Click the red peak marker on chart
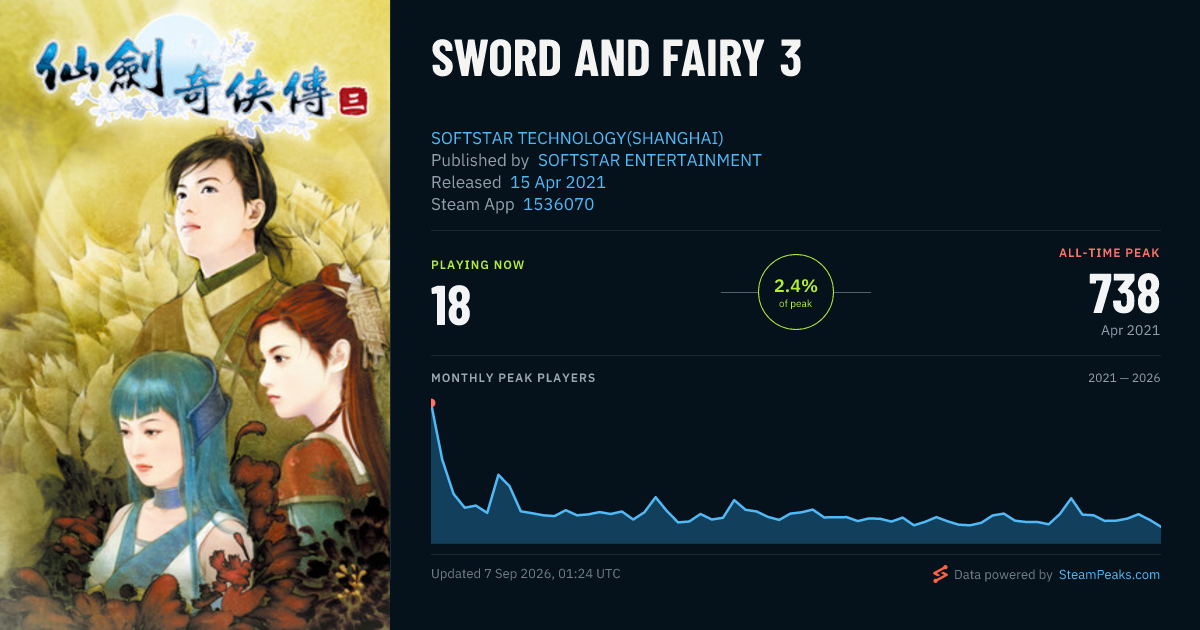Image resolution: width=1200 pixels, height=630 pixels. [x=432, y=403]
